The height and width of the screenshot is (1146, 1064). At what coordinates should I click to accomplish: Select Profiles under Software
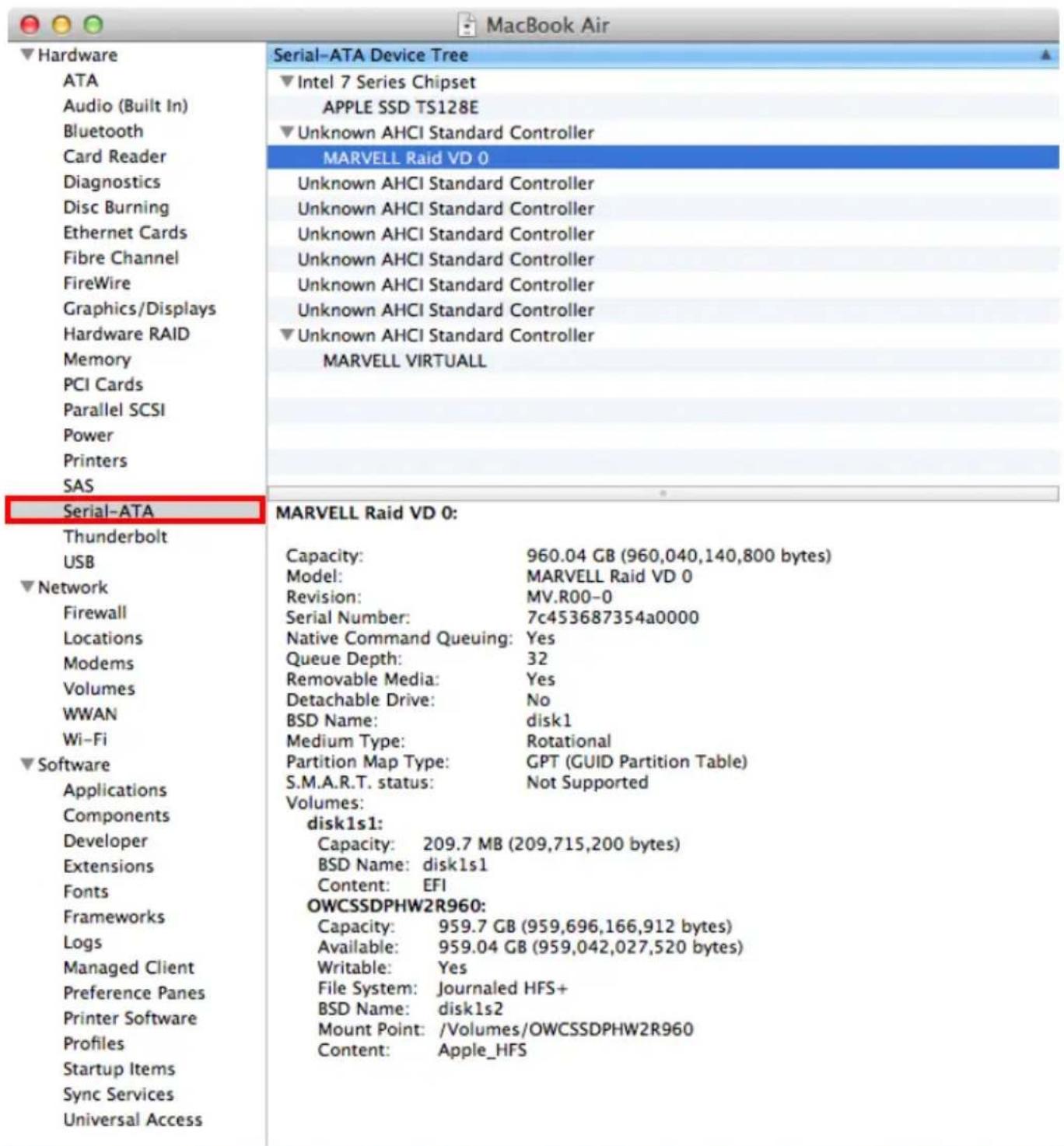tap(94, 1043)
